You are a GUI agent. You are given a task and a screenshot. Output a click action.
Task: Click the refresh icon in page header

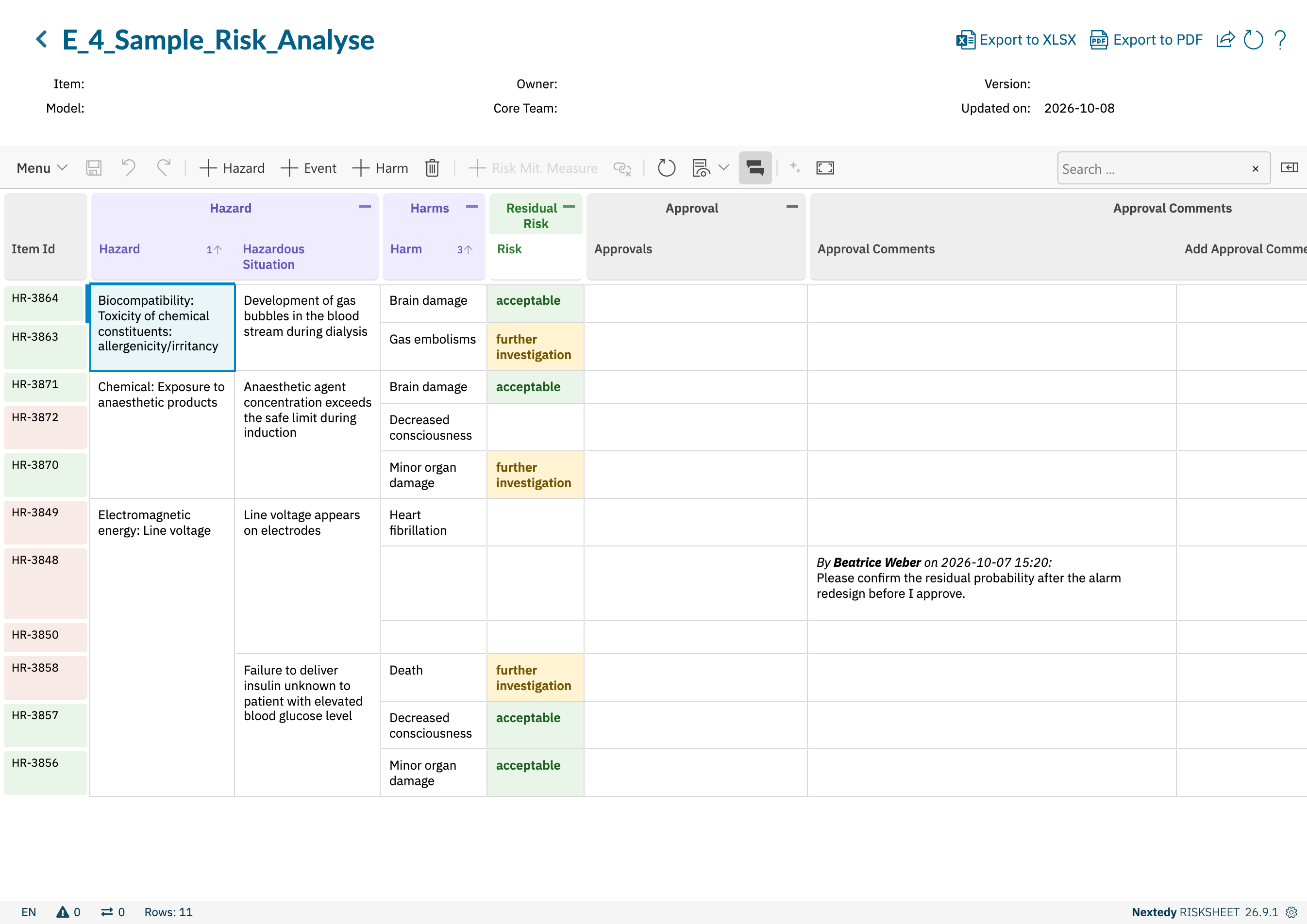1253,40
